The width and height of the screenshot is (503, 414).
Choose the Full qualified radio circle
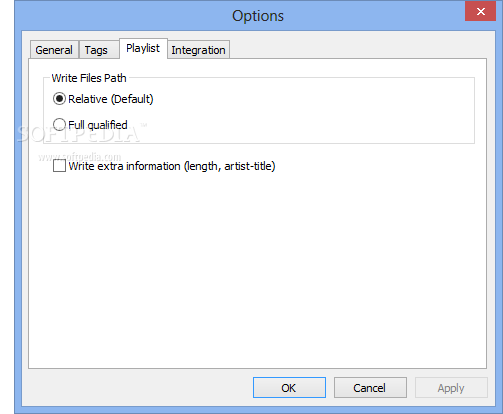click(x=59, y=125)
